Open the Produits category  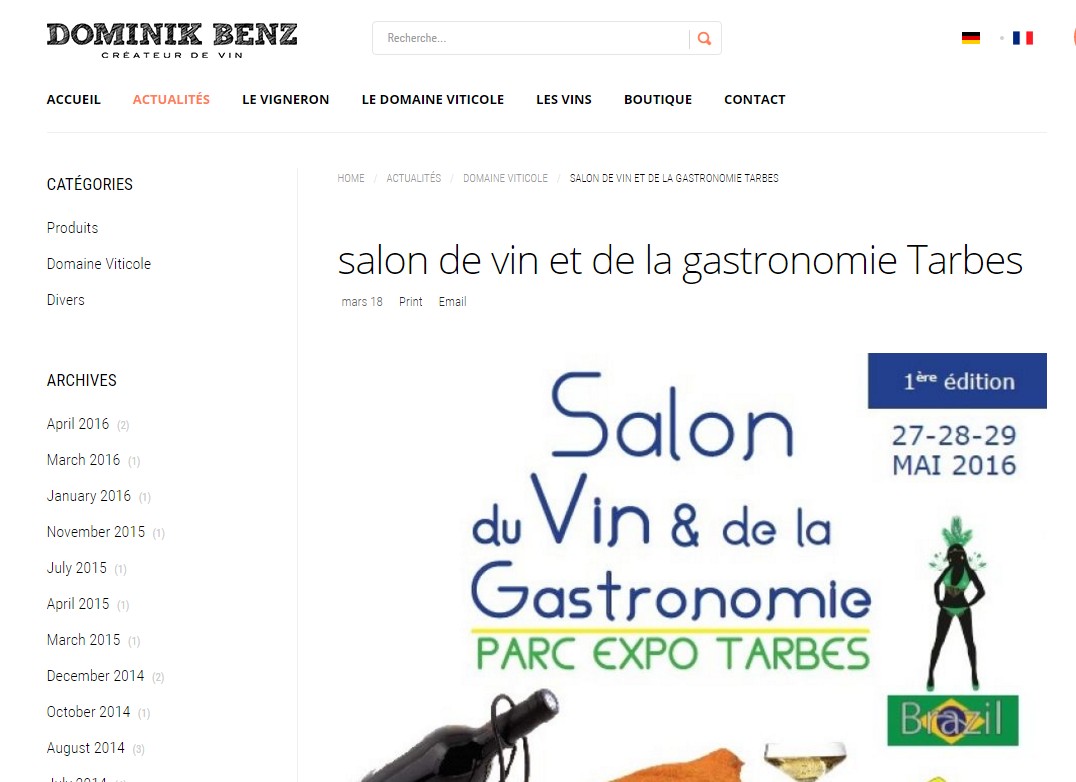72,228
